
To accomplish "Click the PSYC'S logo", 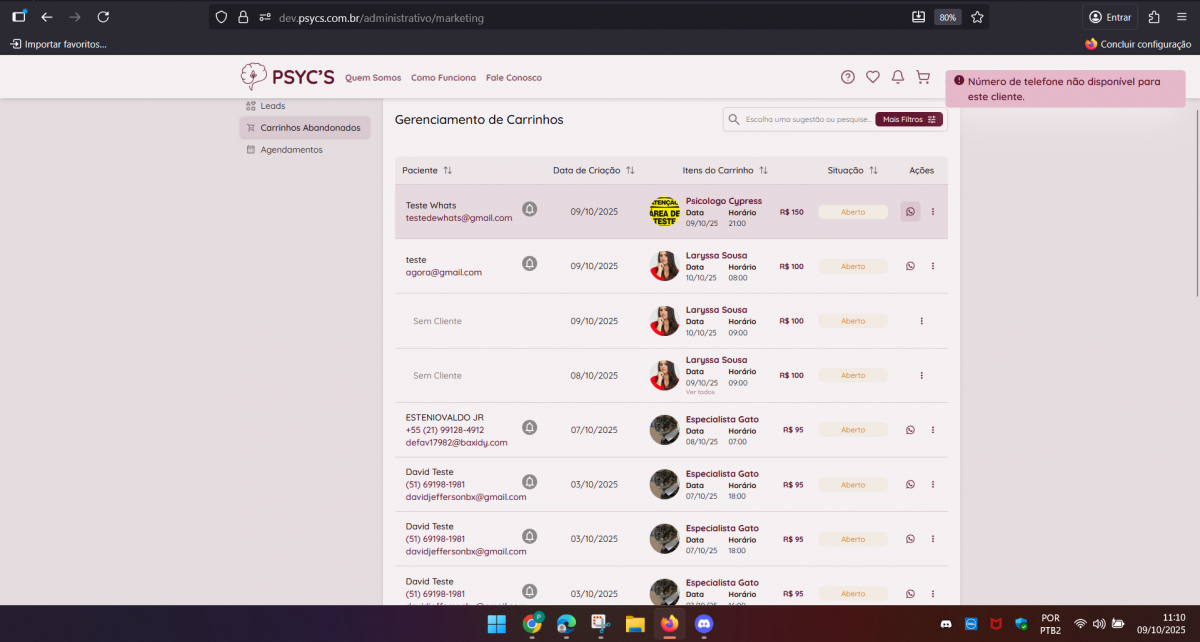I will (287, 77).
